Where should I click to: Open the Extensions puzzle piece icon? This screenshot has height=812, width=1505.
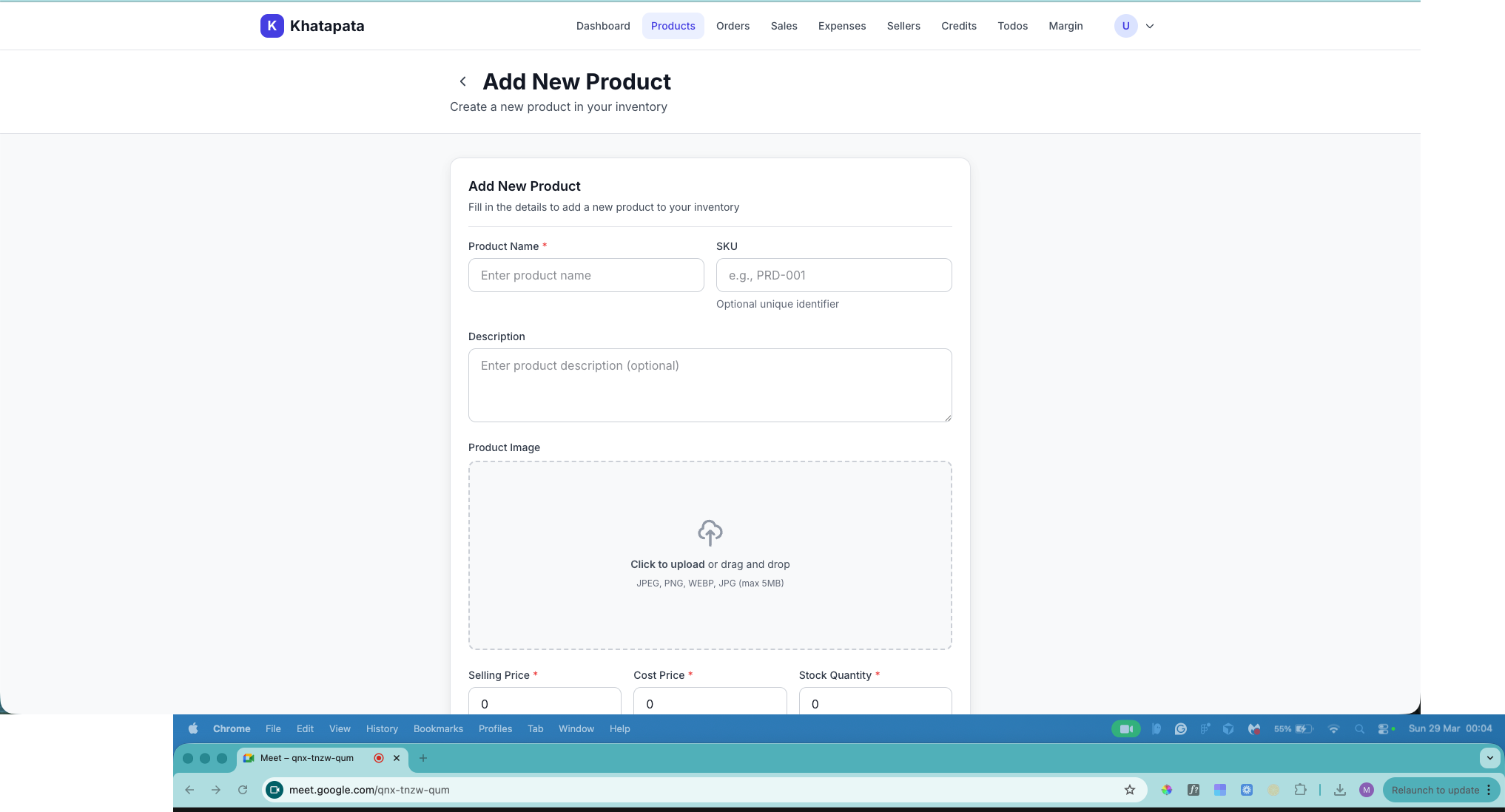(1300, 790)
